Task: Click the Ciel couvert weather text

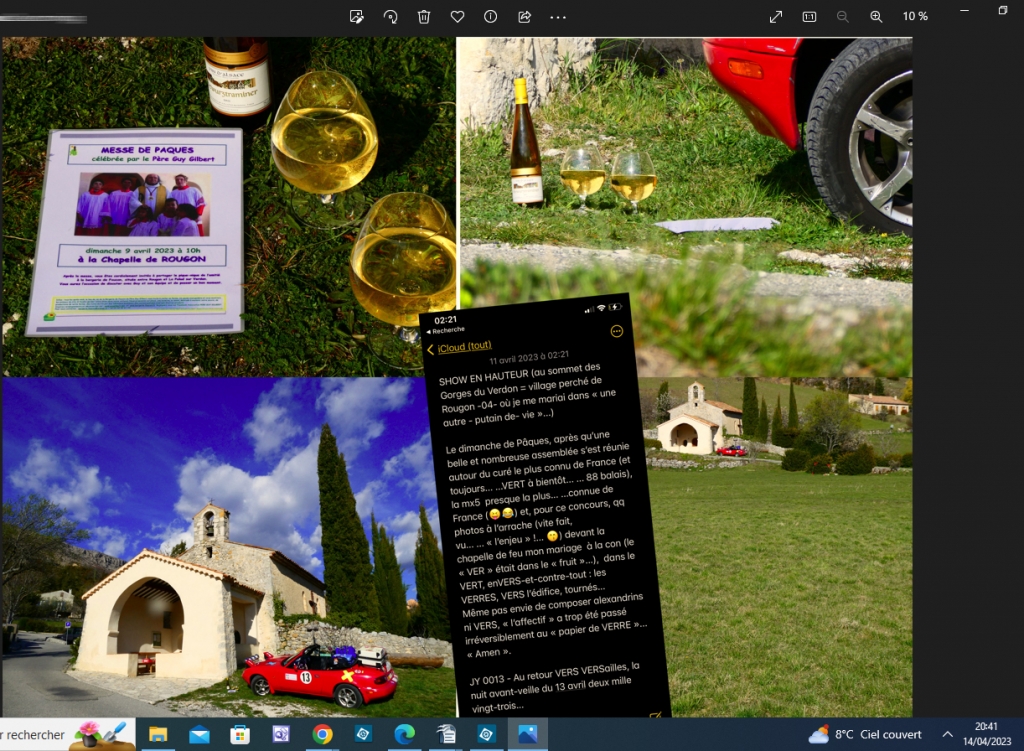Action: [891, 735]
